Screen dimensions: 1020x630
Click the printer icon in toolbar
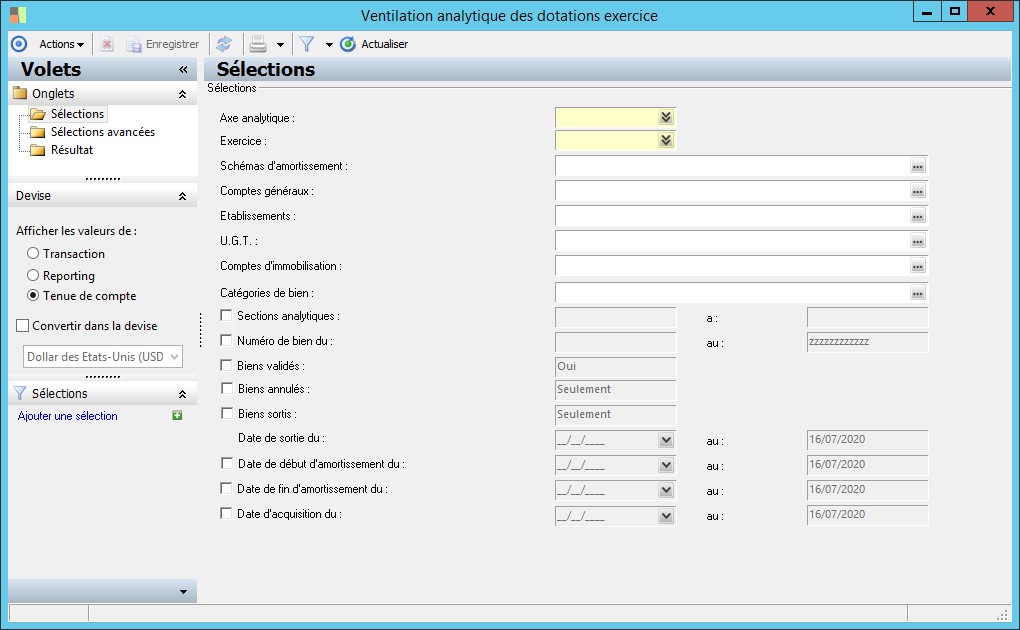tap(257, 44)
